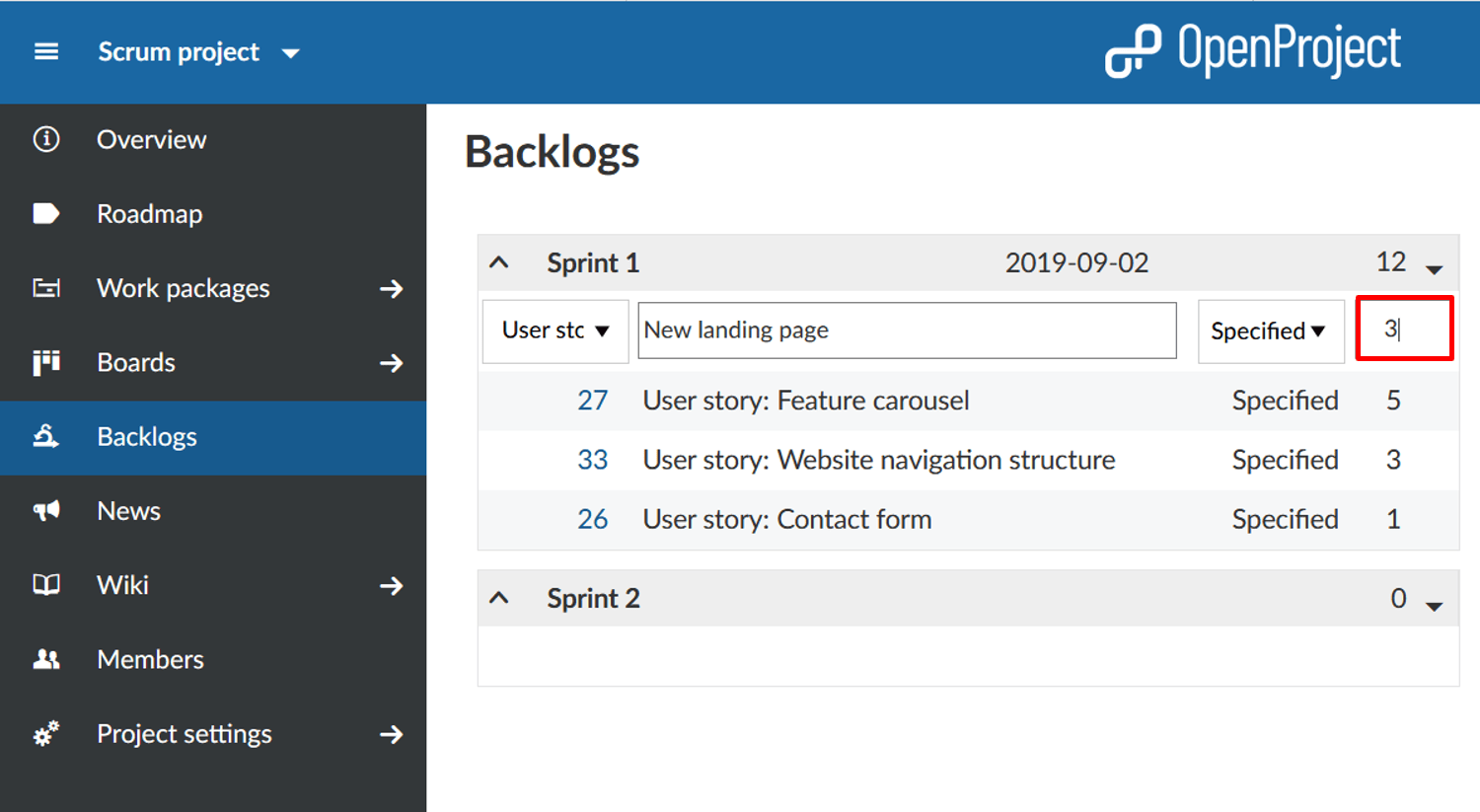Collapse the Sprint 1 section
Screen dimensions: 1480x812
pos(500,262)
